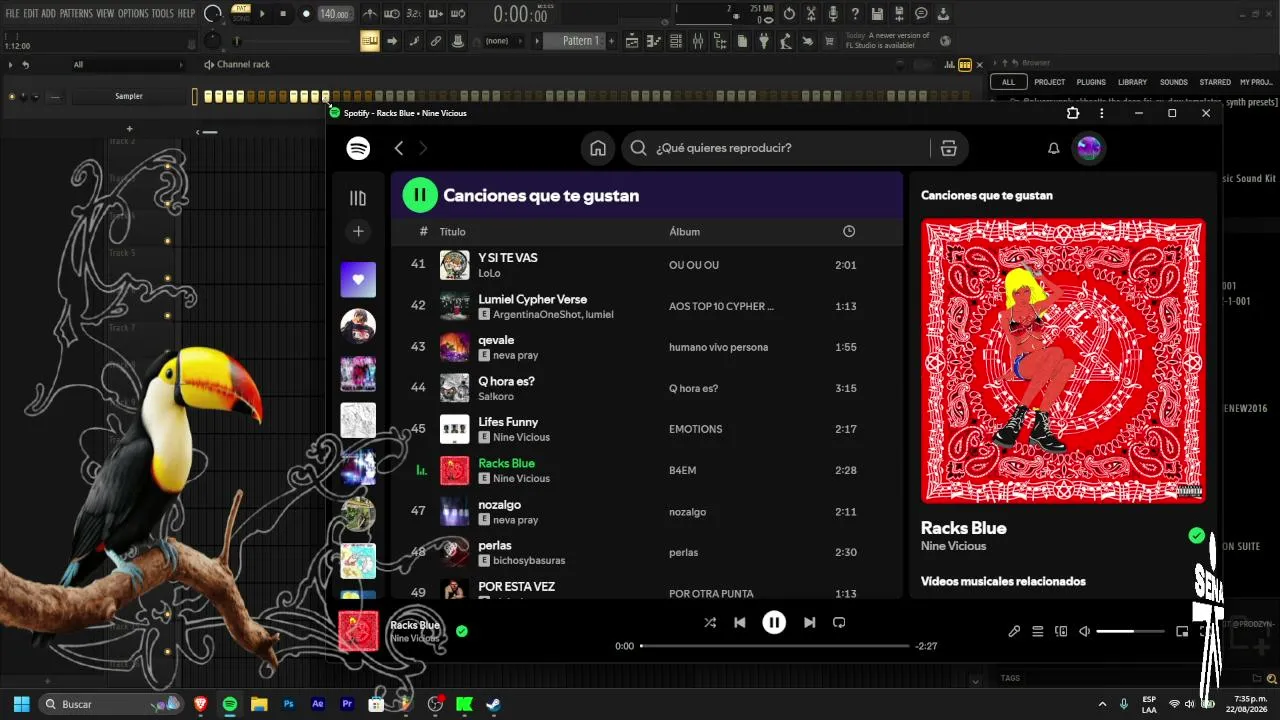Arm record in FL Studio transport

click(x=306, y=14)
